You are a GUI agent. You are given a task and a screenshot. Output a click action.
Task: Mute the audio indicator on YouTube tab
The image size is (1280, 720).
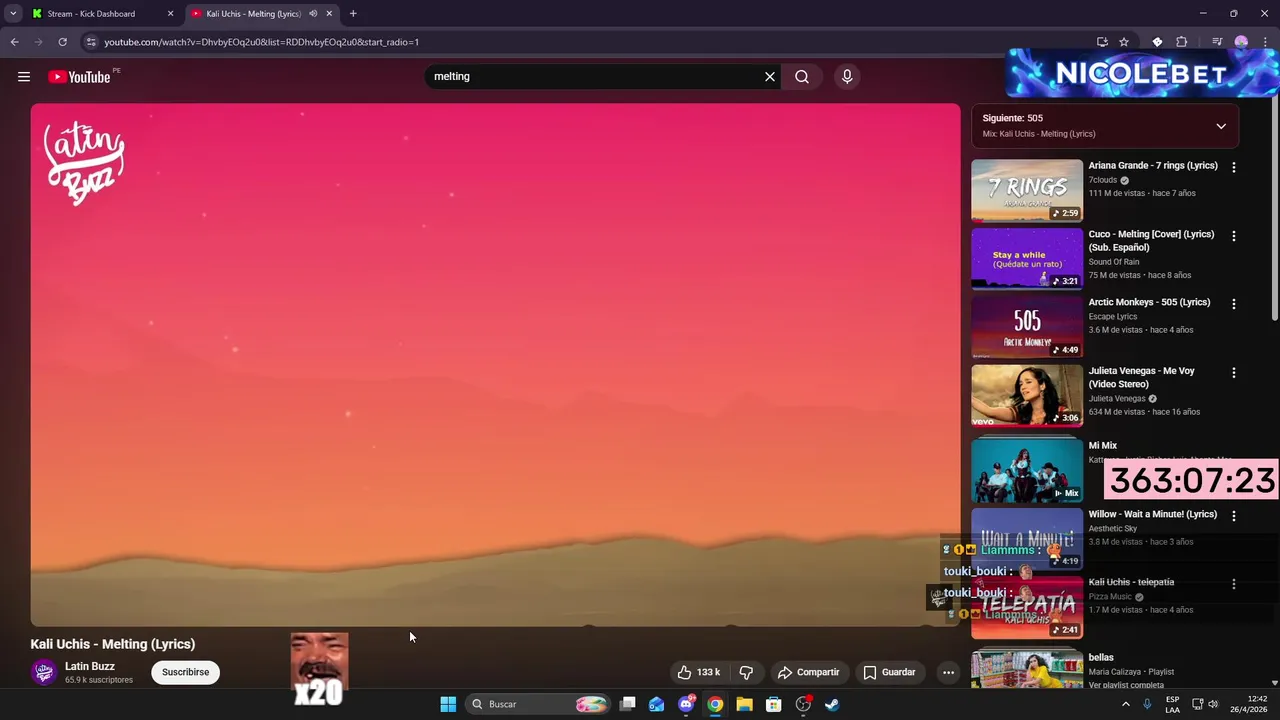(x=313, y=14)
